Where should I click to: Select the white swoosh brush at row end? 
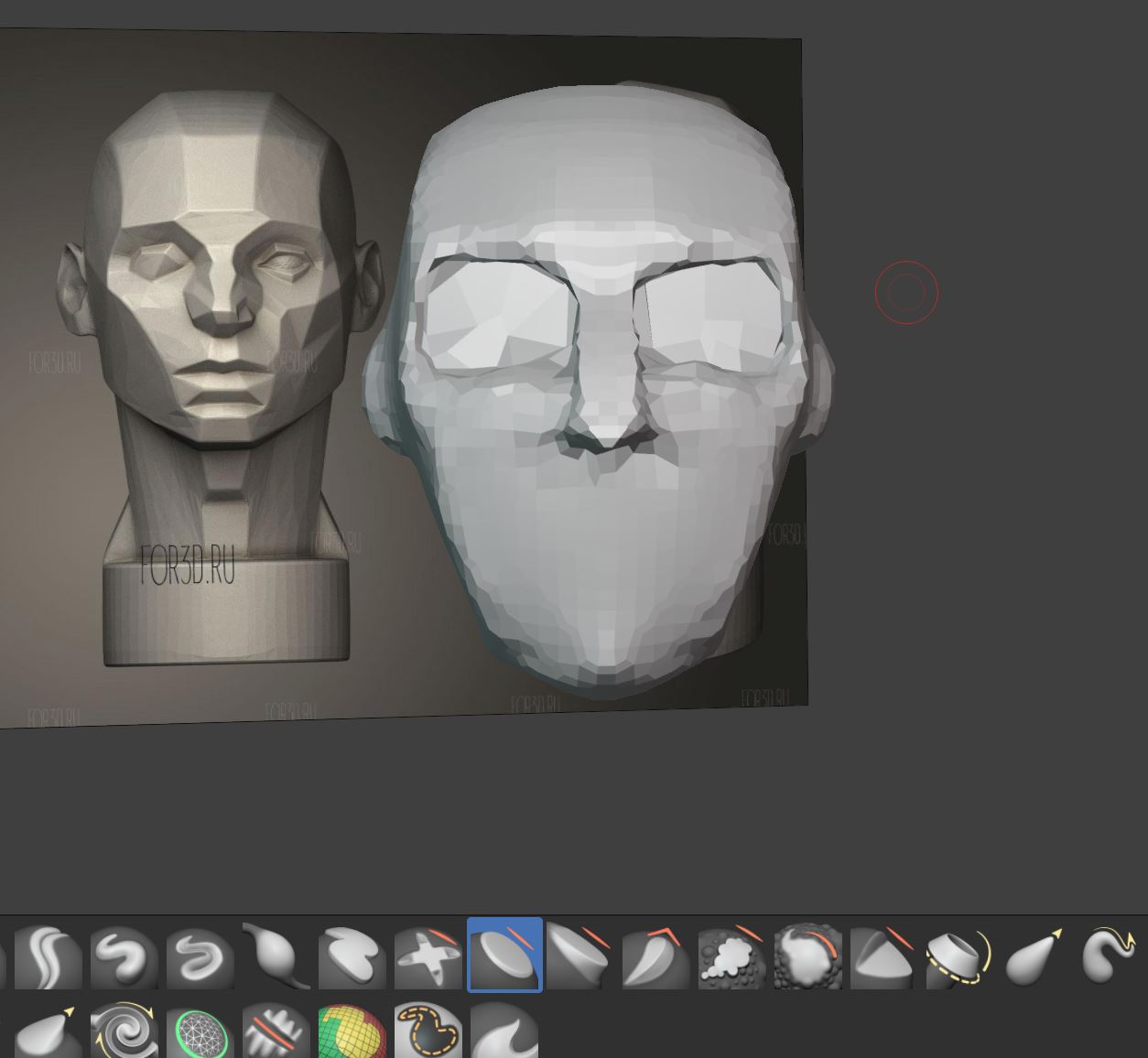(x=504, y=1031)
